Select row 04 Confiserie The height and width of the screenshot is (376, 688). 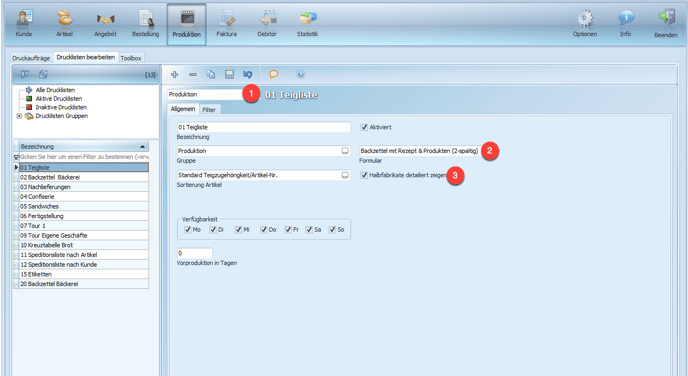coord(84,197)
